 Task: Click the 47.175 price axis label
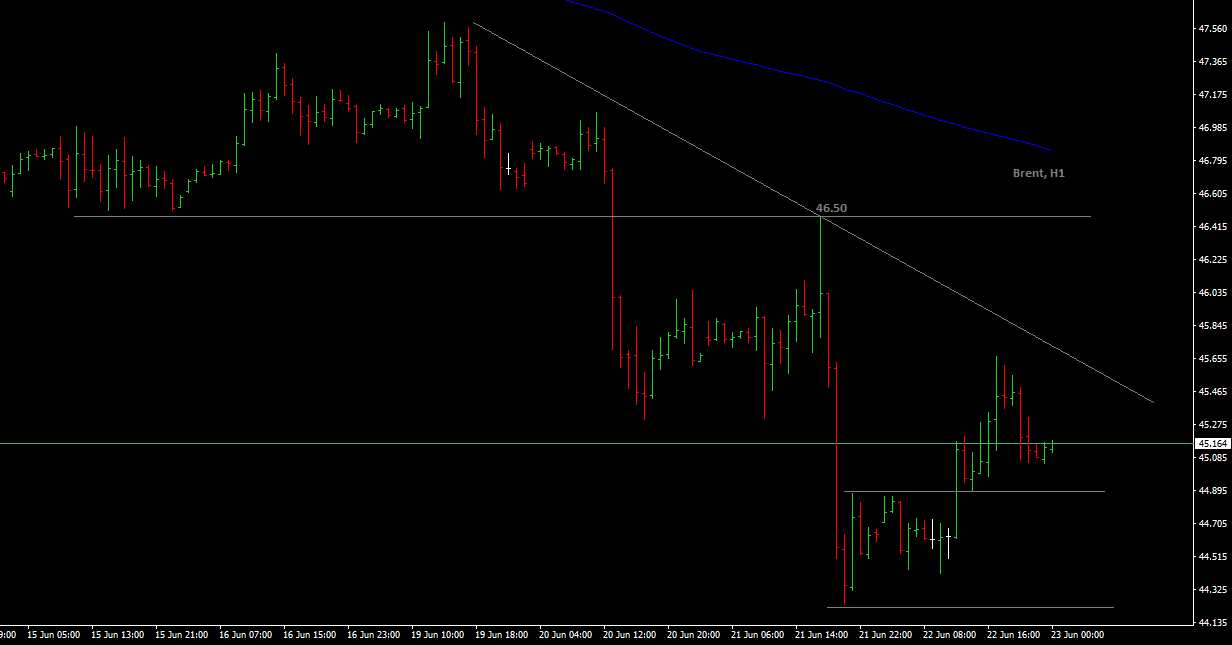[x=1212, y=95]
